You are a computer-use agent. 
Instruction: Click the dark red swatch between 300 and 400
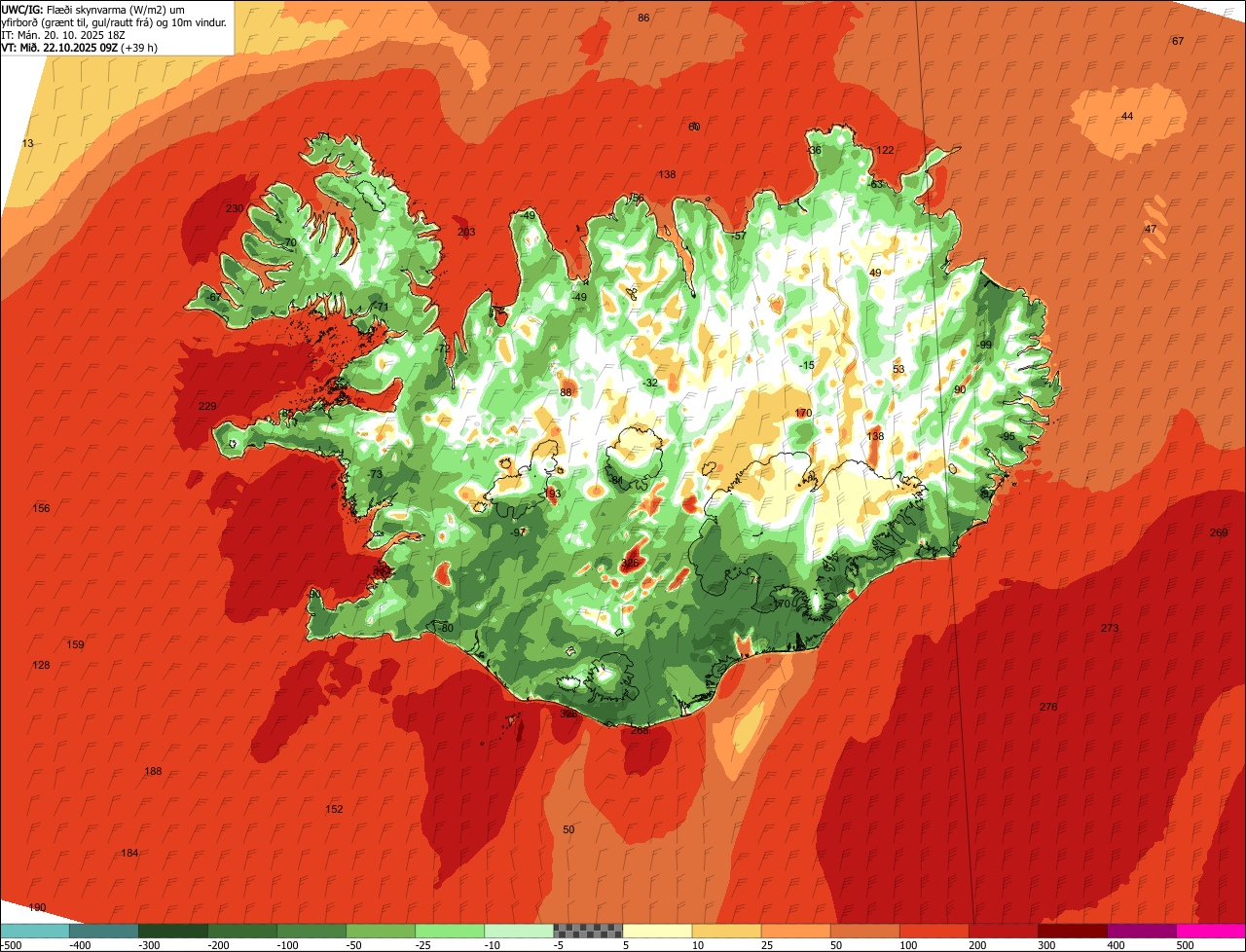pos(1072,931)
